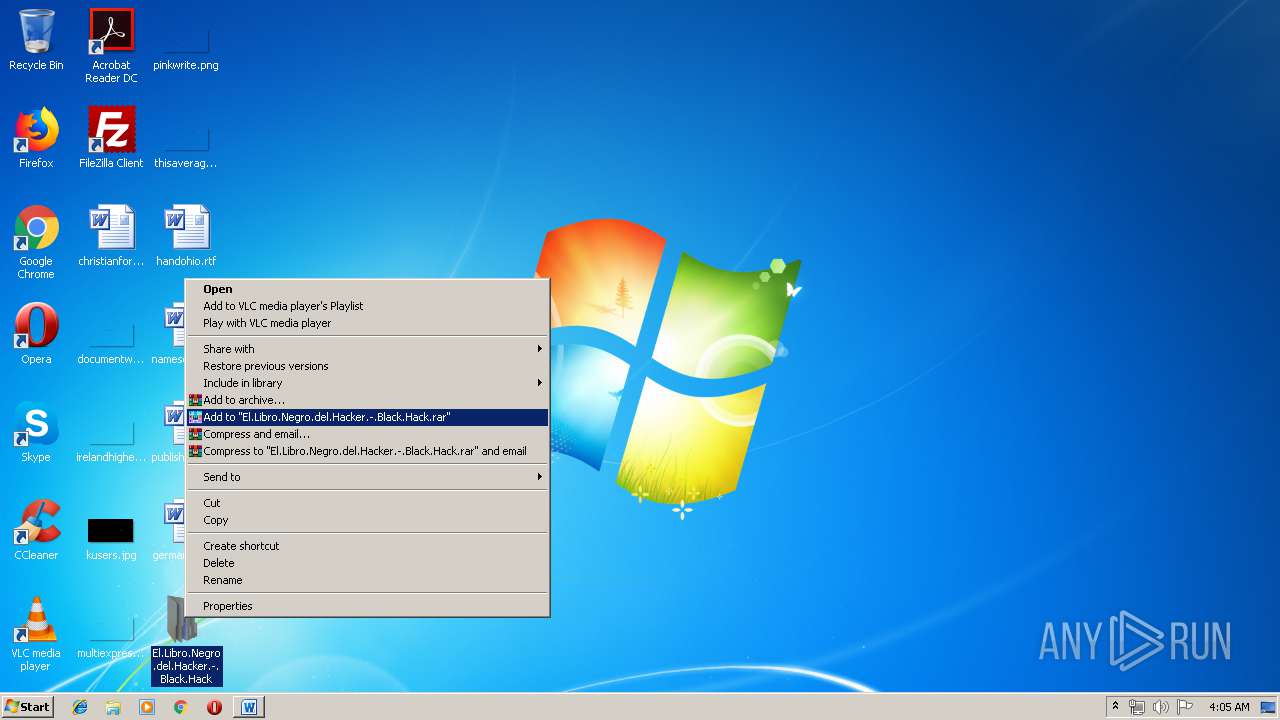
Task: Choose Create shortcut entry
Action: pyautogui.click(x=368, y=546)
